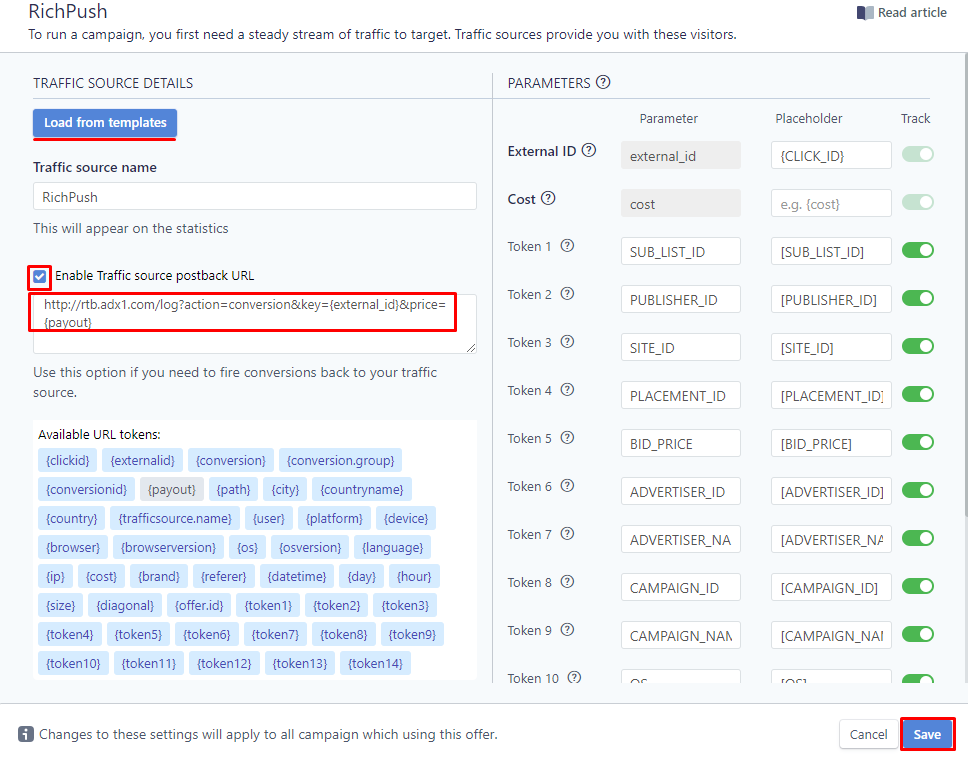The width and height of the screenshot is (968, 761).
Task: Insert the {externalid} URL token
Action: pyautogui.click(x=143, y=460)
